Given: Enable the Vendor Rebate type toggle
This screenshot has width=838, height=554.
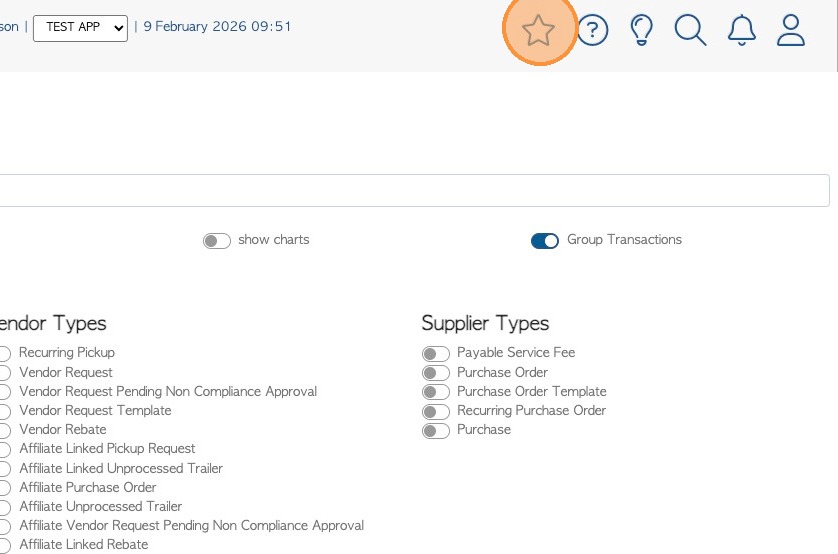Looking at the screenshot, I should point(4,431).
